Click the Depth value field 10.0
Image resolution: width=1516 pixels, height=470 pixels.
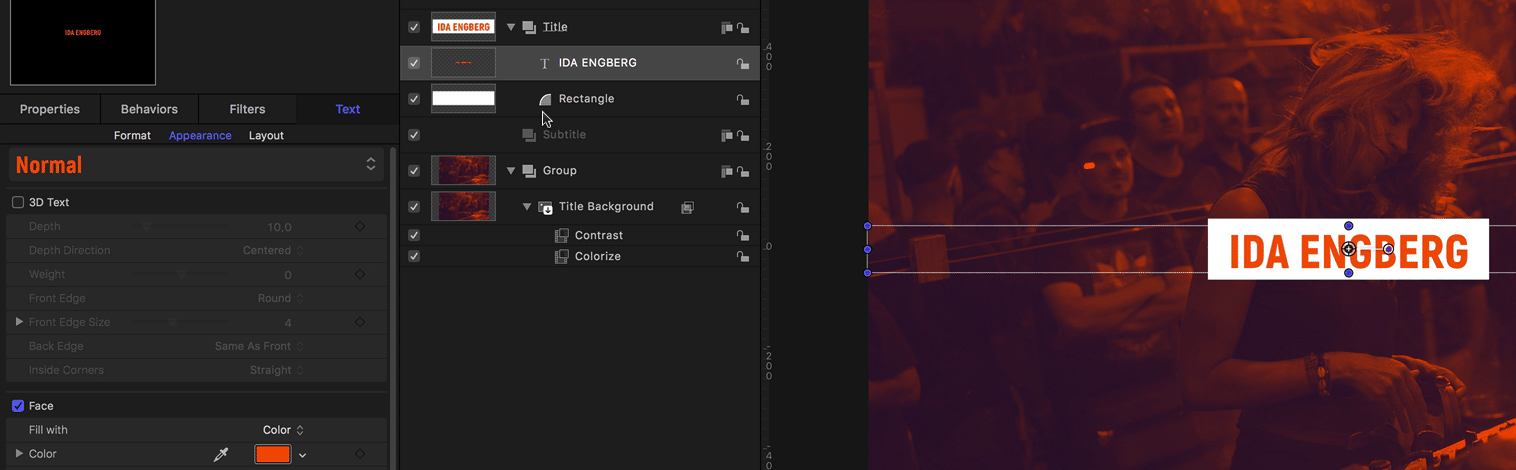pos(279,227)
